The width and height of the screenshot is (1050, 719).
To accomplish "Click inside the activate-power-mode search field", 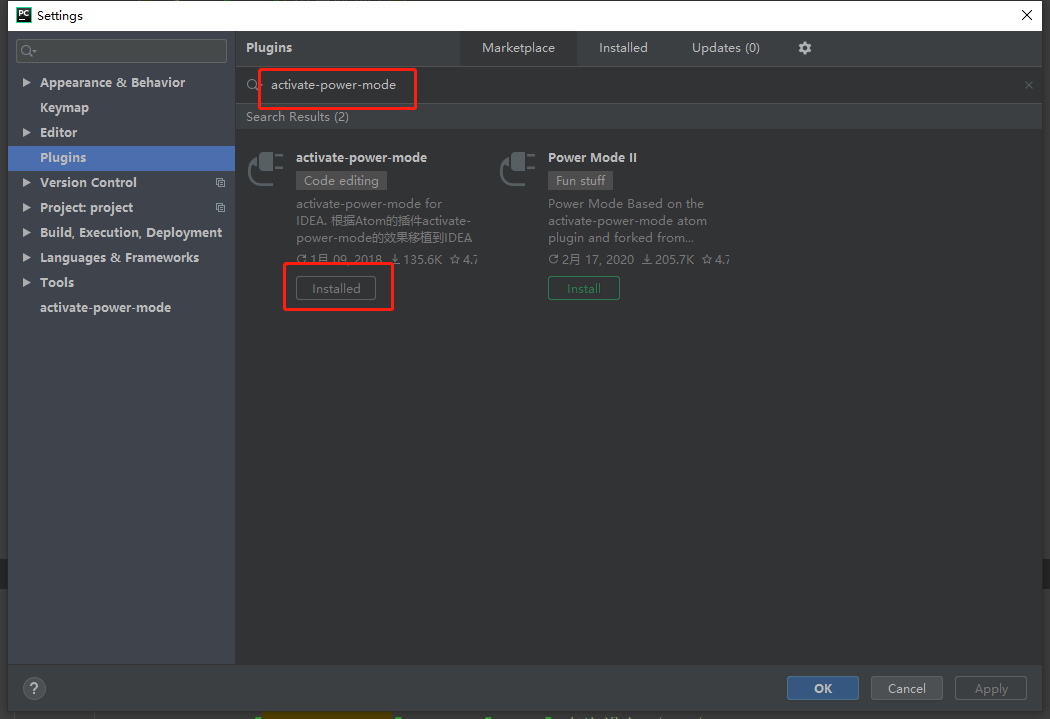I will tap(337, 85).
